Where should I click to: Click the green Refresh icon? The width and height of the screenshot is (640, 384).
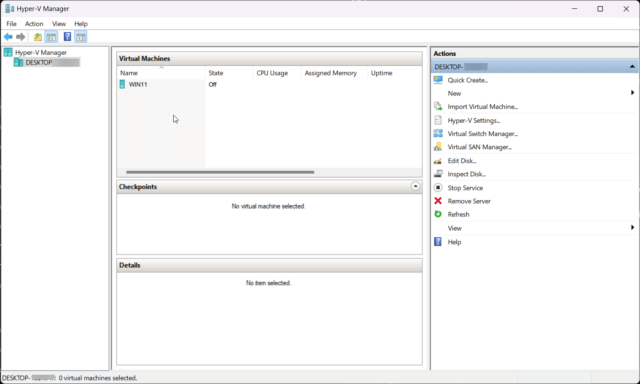point(438,214)
